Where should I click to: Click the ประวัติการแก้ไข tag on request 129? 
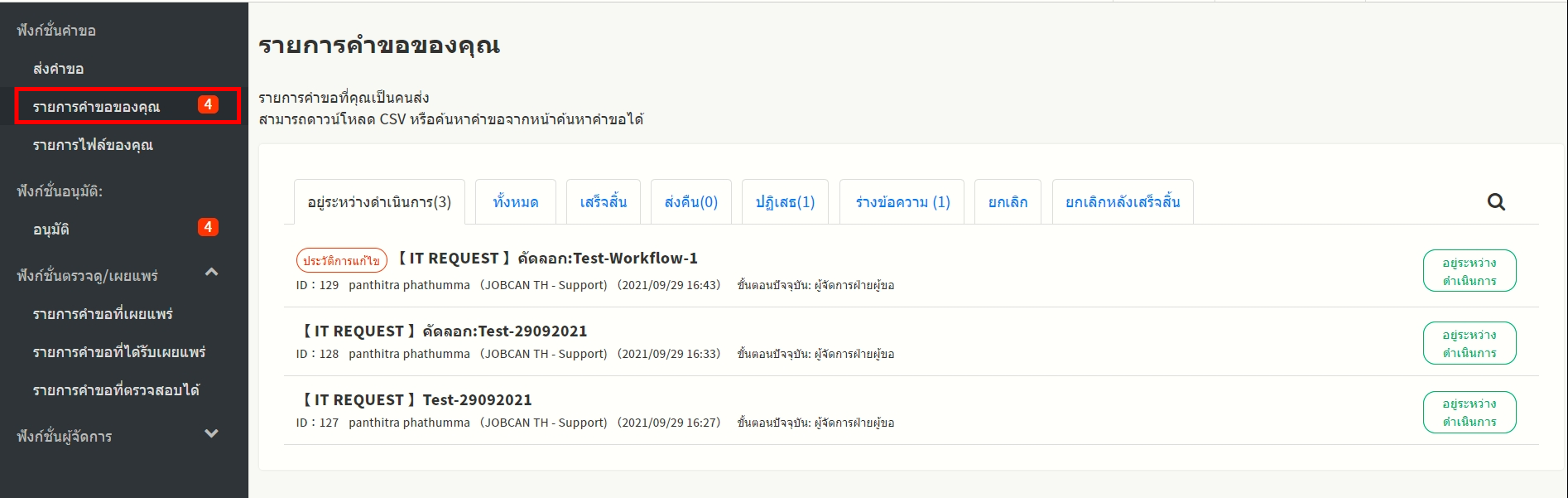click(x=341, y=260)
